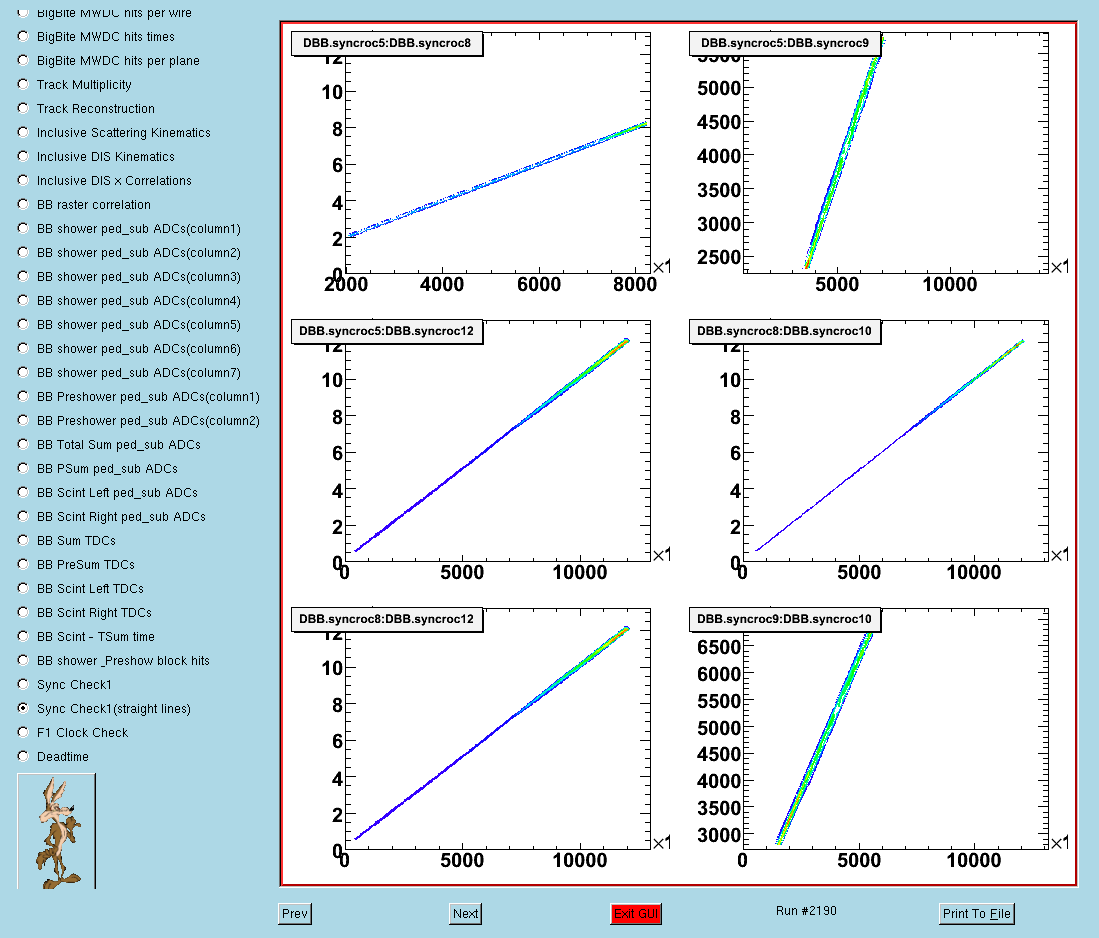
Task: Select BB Total Sum ped_sub ADCs
Action: pos(23,444)
